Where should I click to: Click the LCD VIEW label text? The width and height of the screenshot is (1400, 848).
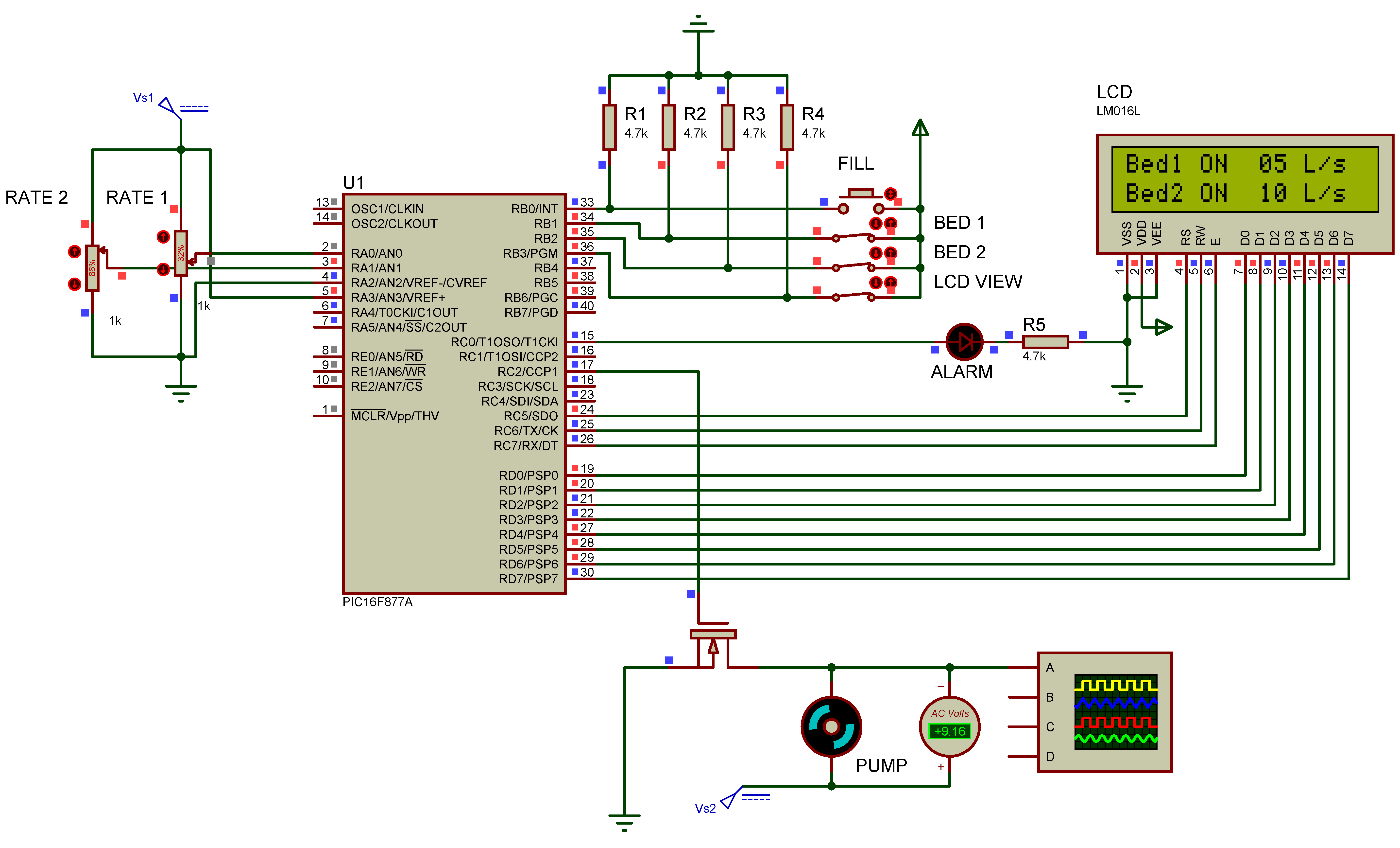coord(978,282)
